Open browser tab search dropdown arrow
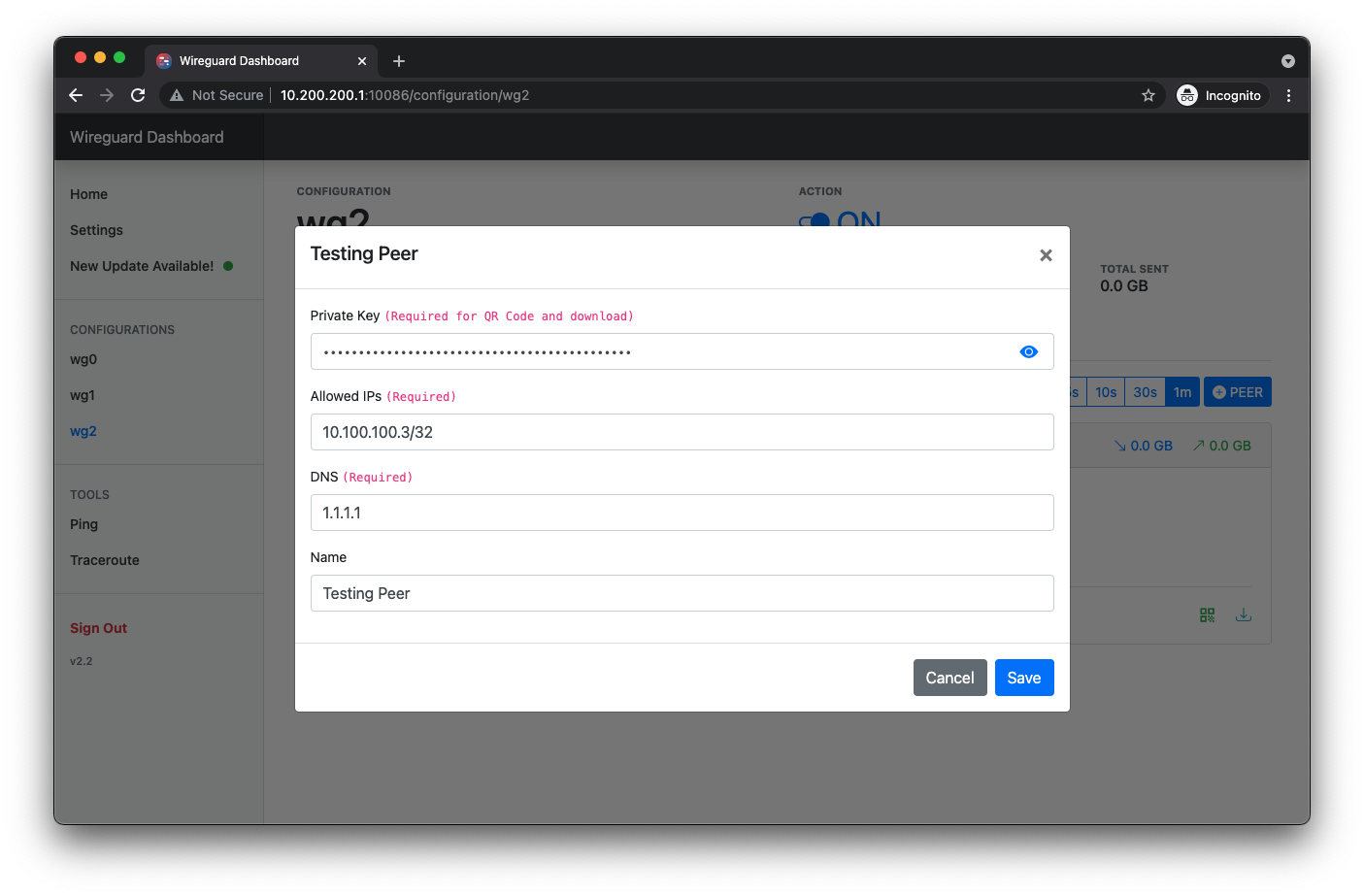Screen dimensions: 1364x896 pos(1287,61)
